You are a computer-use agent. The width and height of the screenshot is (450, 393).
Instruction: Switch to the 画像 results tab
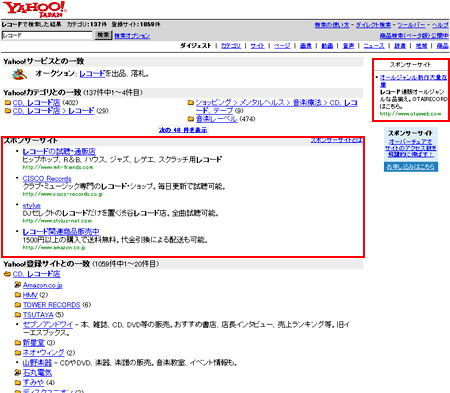306,46
